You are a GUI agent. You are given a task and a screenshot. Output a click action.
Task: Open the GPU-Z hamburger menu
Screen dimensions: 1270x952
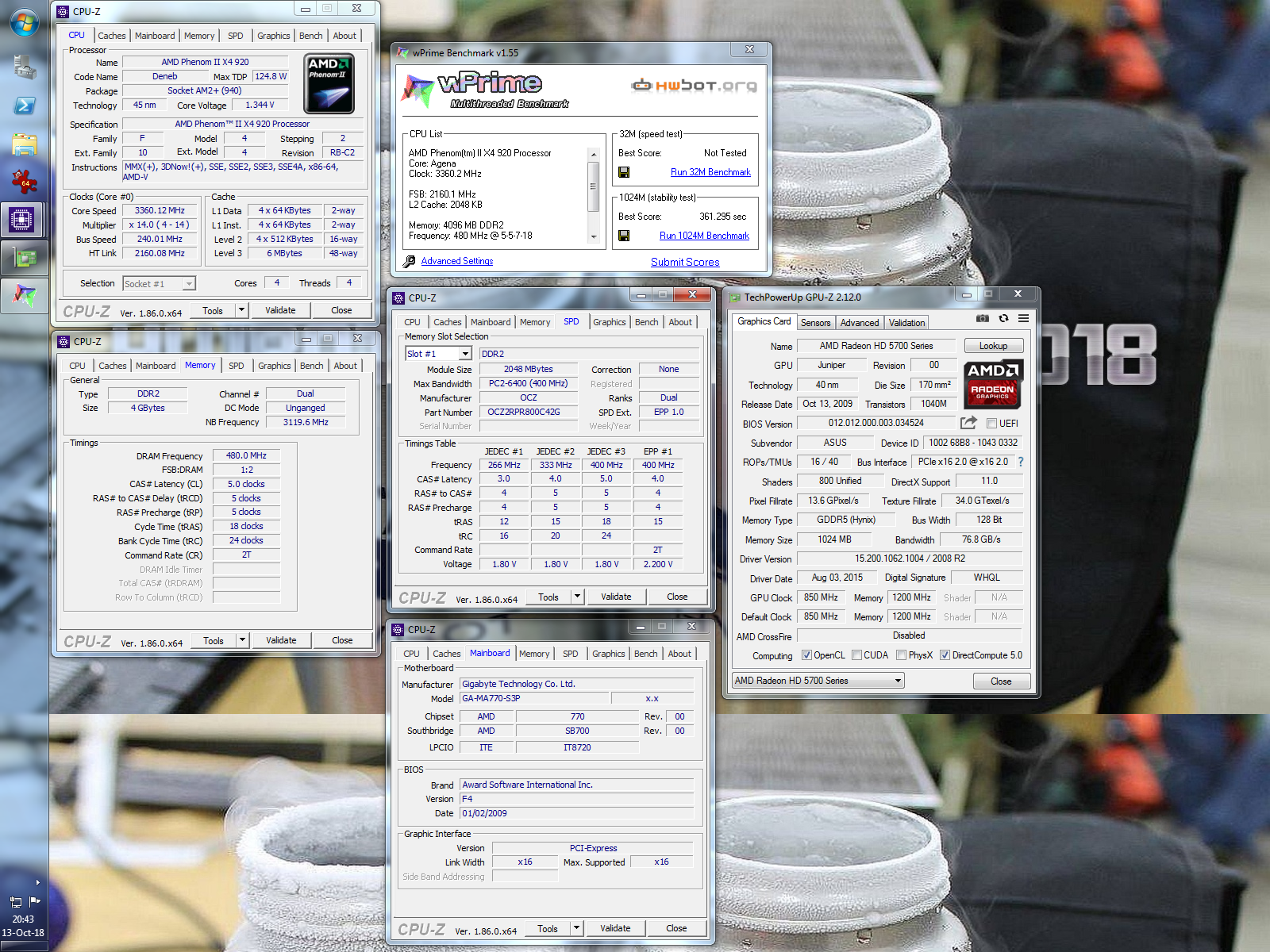tap(1024, 318)
